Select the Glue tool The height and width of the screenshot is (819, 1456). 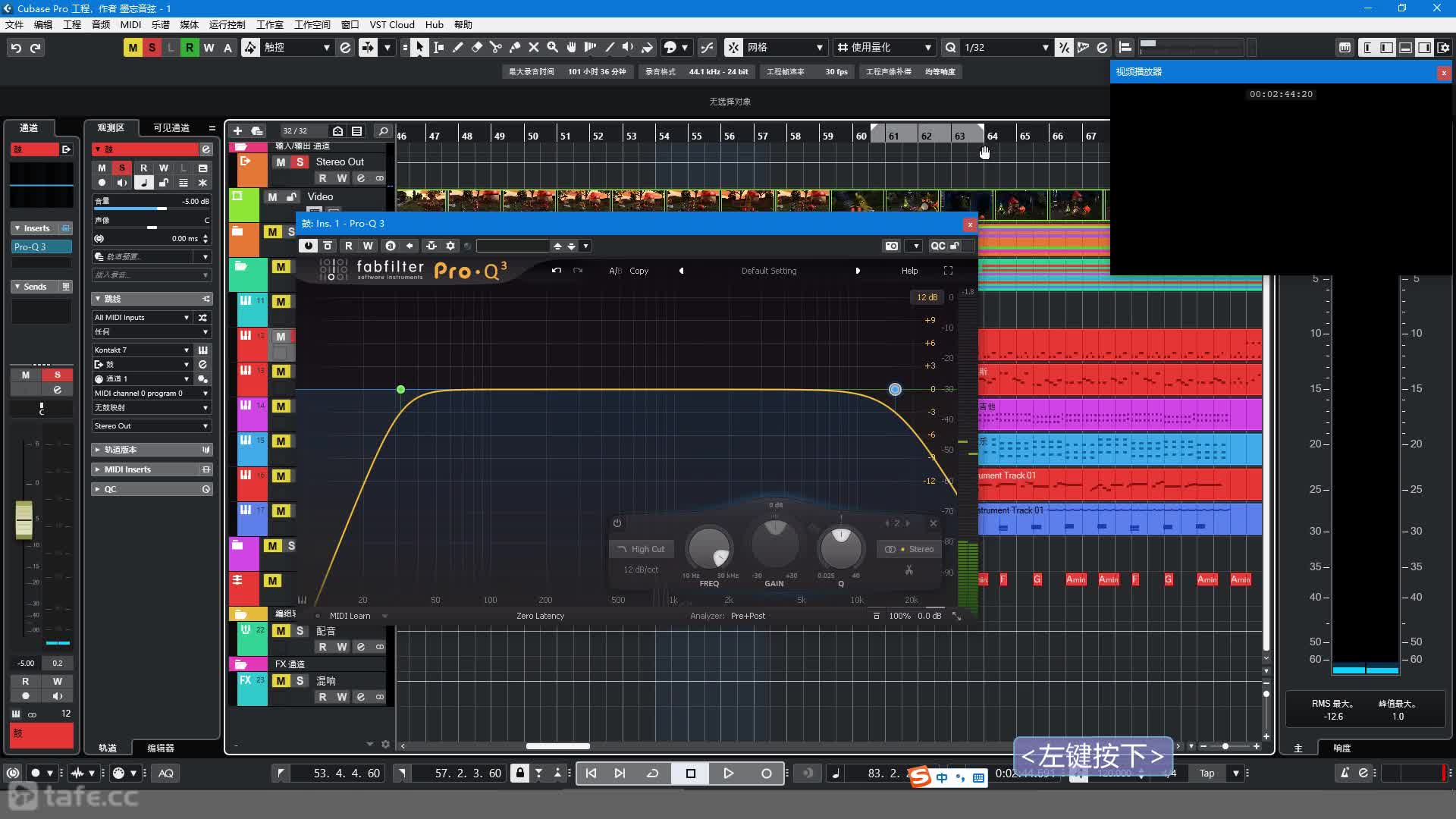click(514, 47)
